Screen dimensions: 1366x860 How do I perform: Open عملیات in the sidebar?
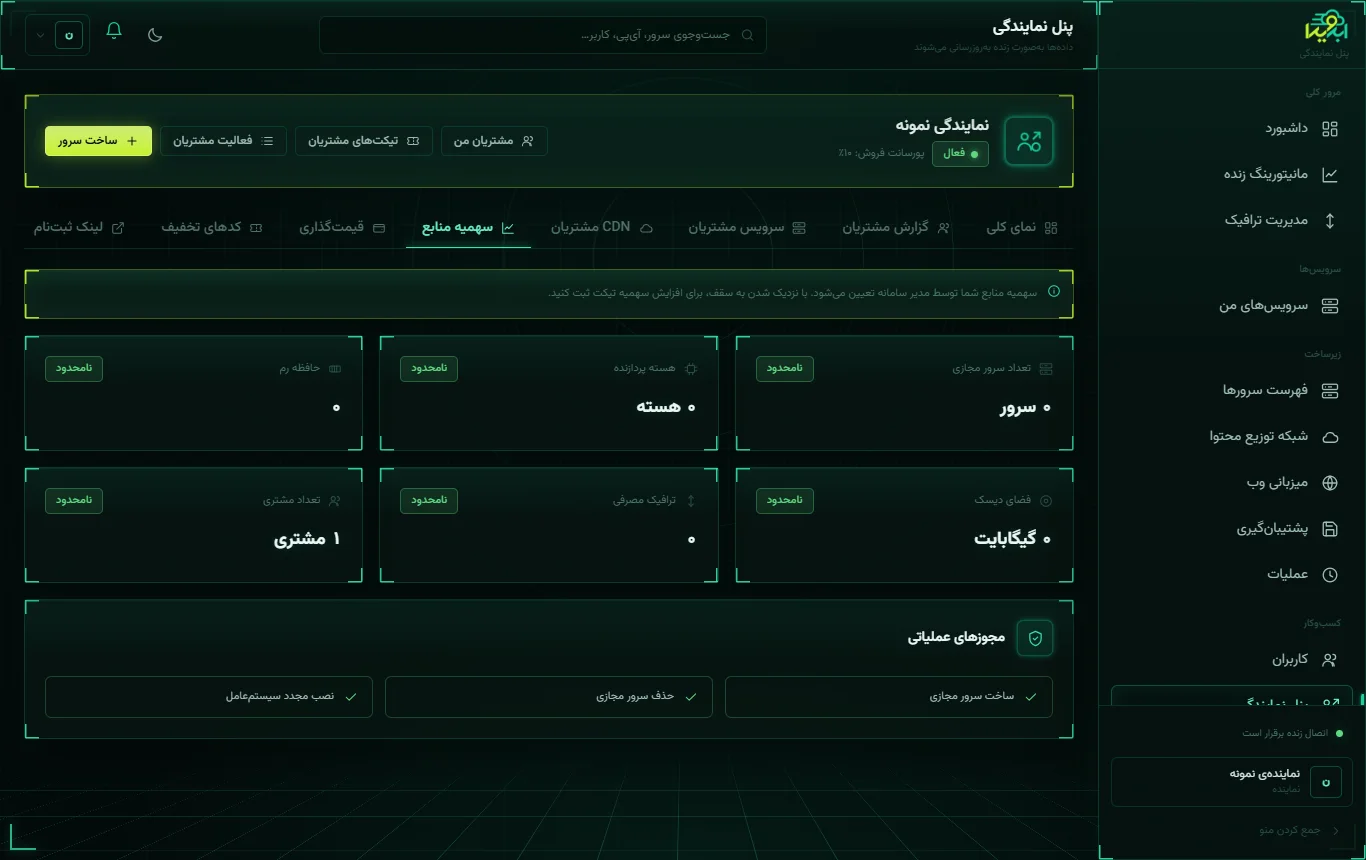pyautogui.click(x=1232, y=574)
